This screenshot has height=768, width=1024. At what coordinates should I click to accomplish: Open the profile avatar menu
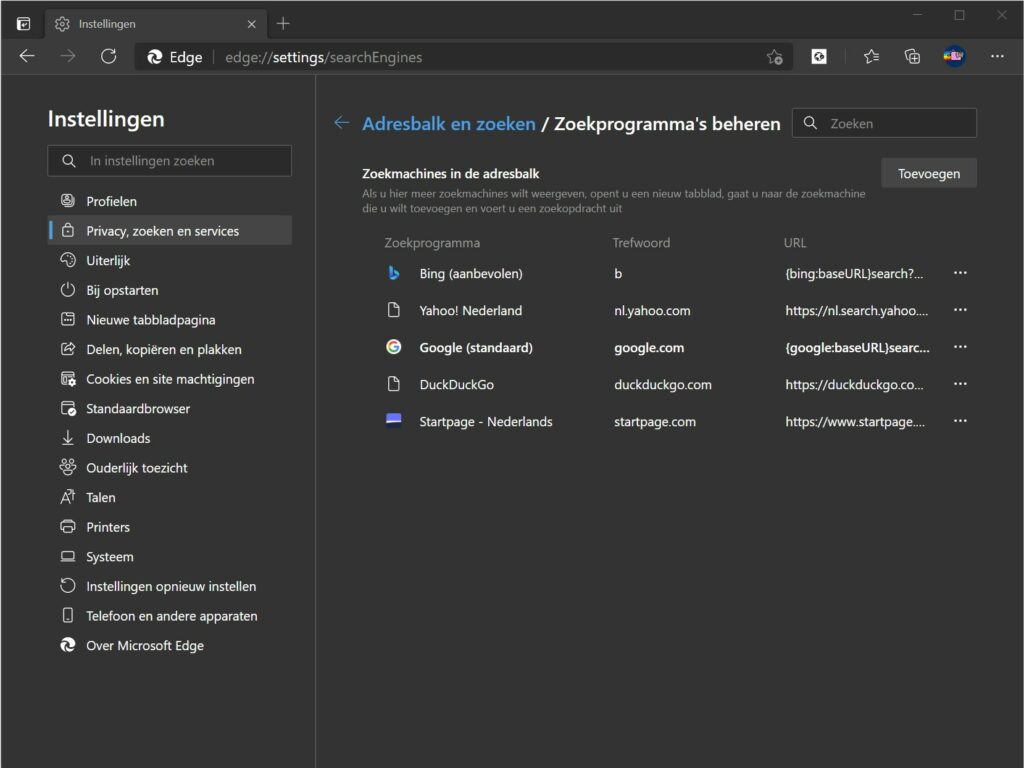[954, 57]
